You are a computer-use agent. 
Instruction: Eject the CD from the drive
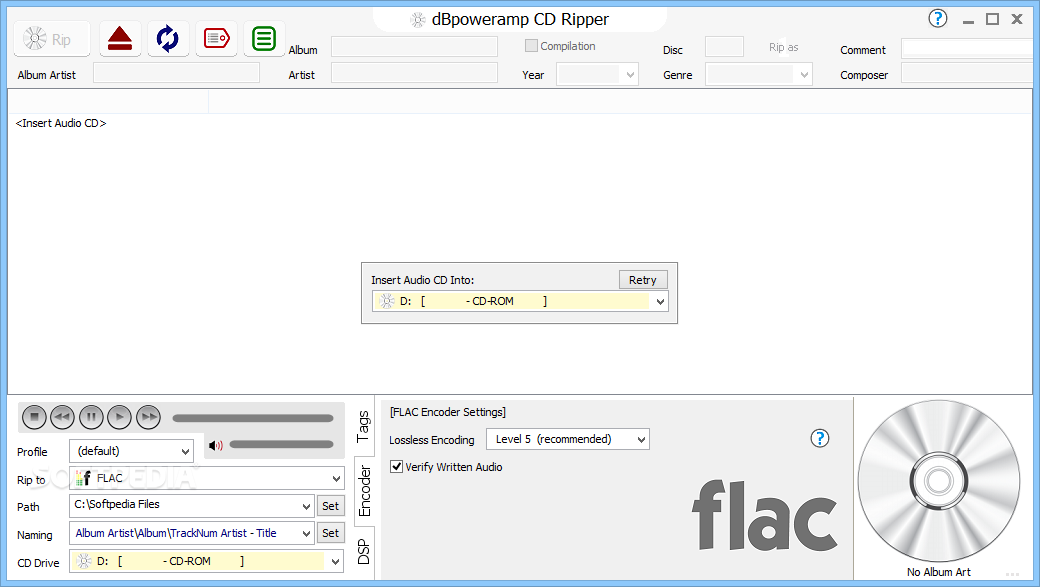click(x=120, y=38)
